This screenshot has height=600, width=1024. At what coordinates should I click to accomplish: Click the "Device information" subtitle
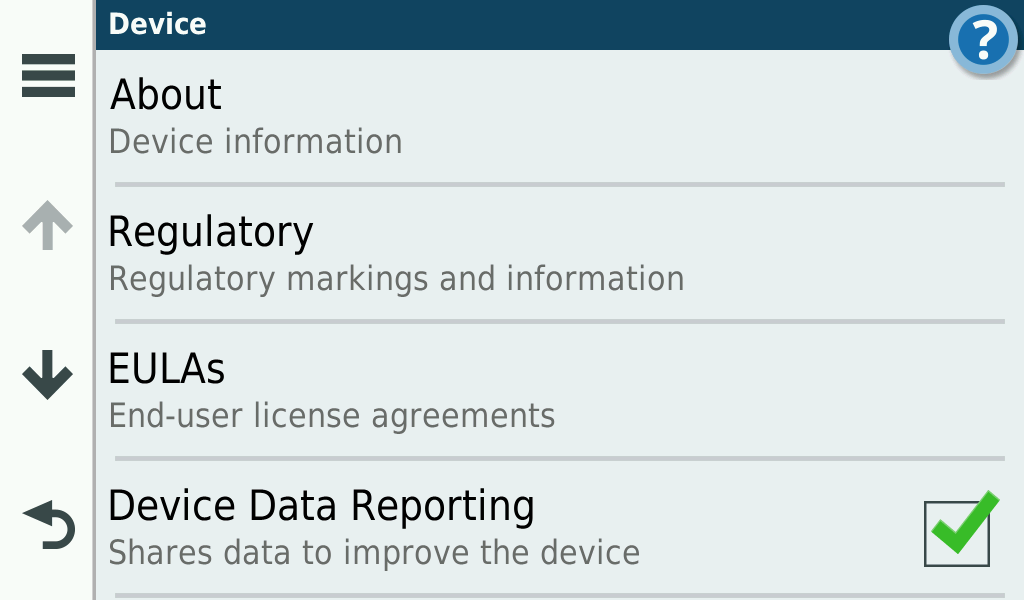[x=255, y=142]
